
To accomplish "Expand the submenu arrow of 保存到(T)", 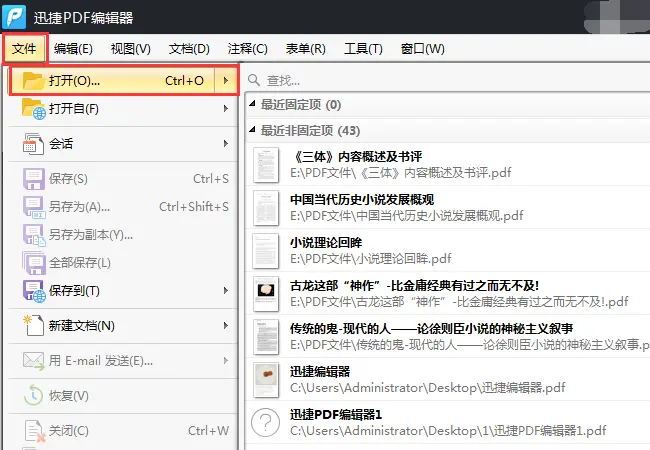I will pos(226,290).
